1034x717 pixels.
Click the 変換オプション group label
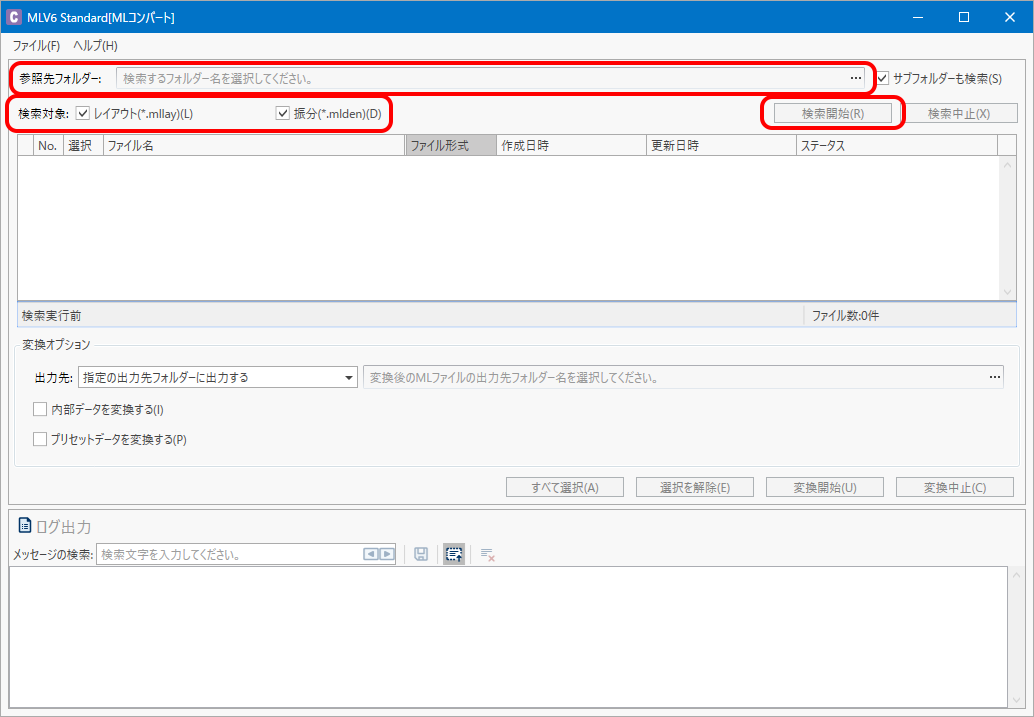coord(56,345)
